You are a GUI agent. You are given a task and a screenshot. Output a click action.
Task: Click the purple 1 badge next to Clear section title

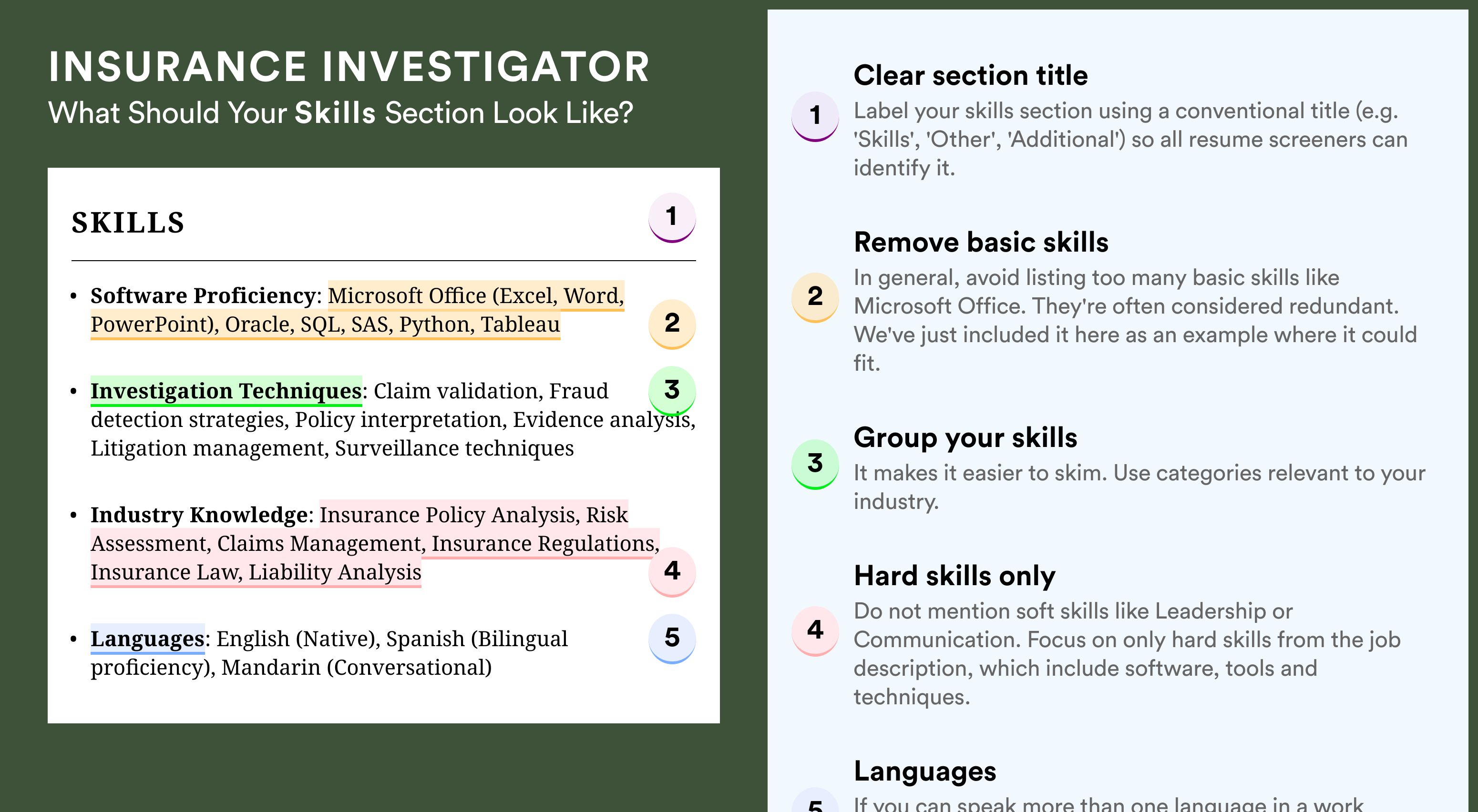(815, 117)
